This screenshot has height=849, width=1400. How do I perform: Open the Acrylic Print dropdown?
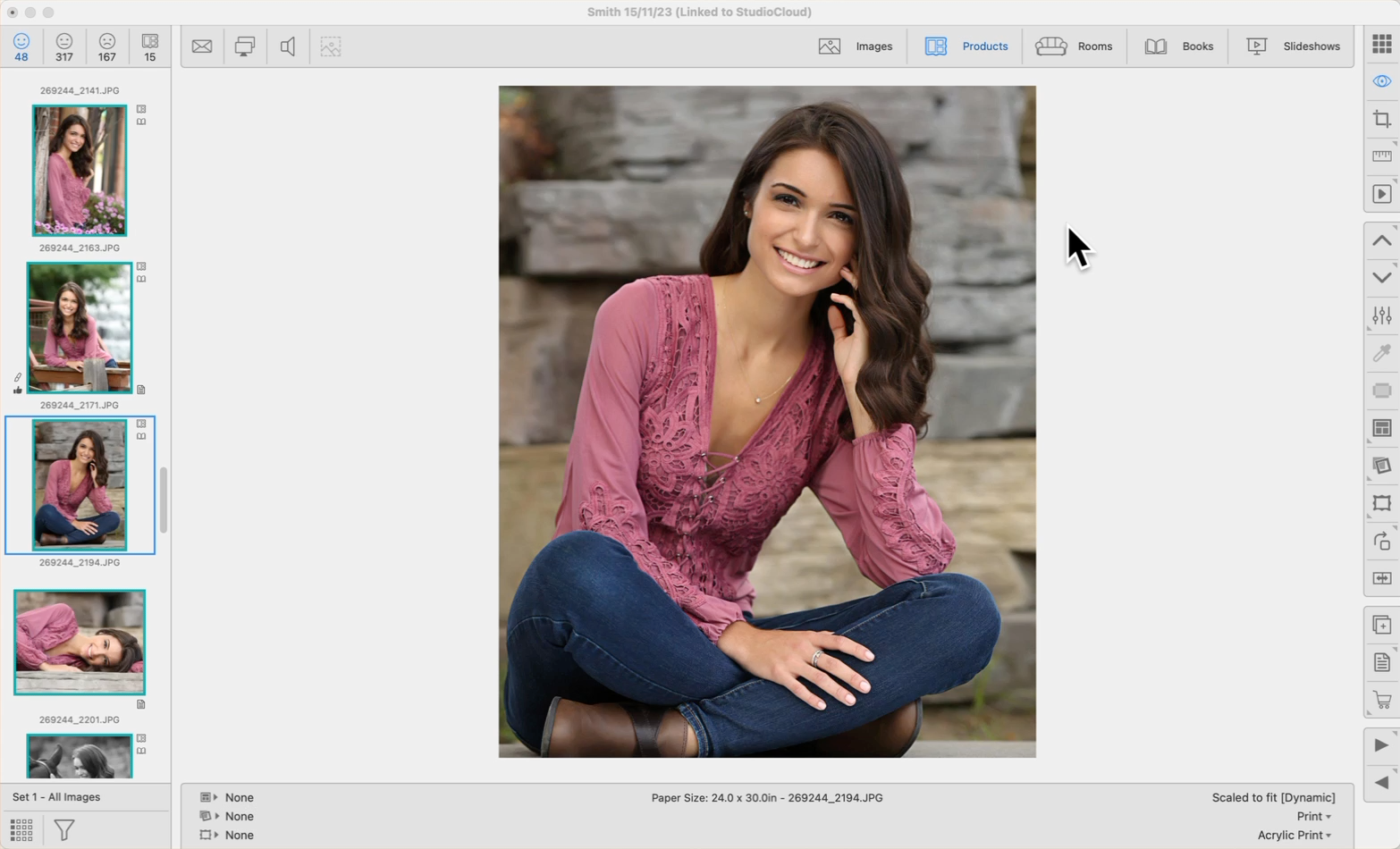(1294, 835)
